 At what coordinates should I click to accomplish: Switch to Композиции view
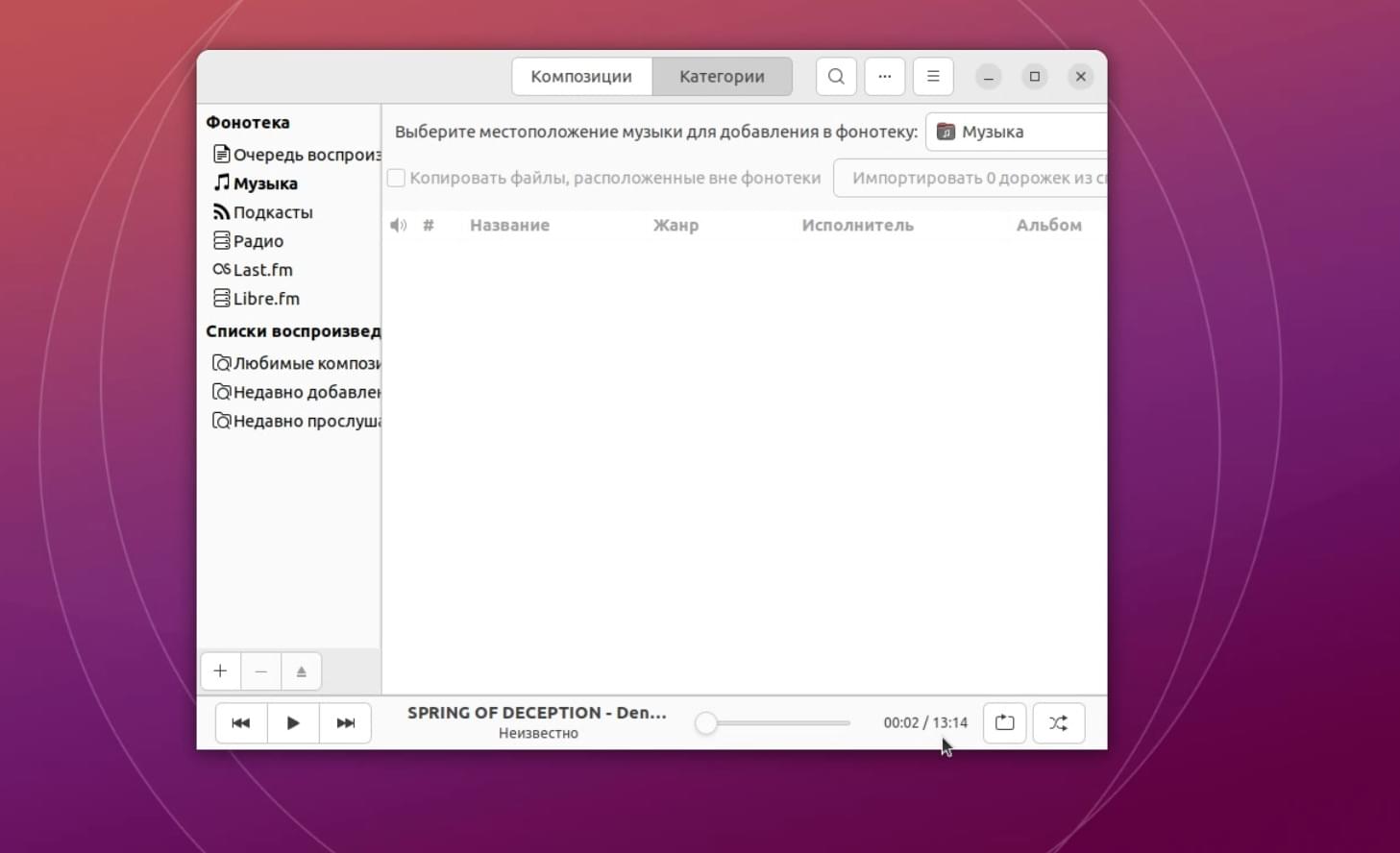[581, 77]
